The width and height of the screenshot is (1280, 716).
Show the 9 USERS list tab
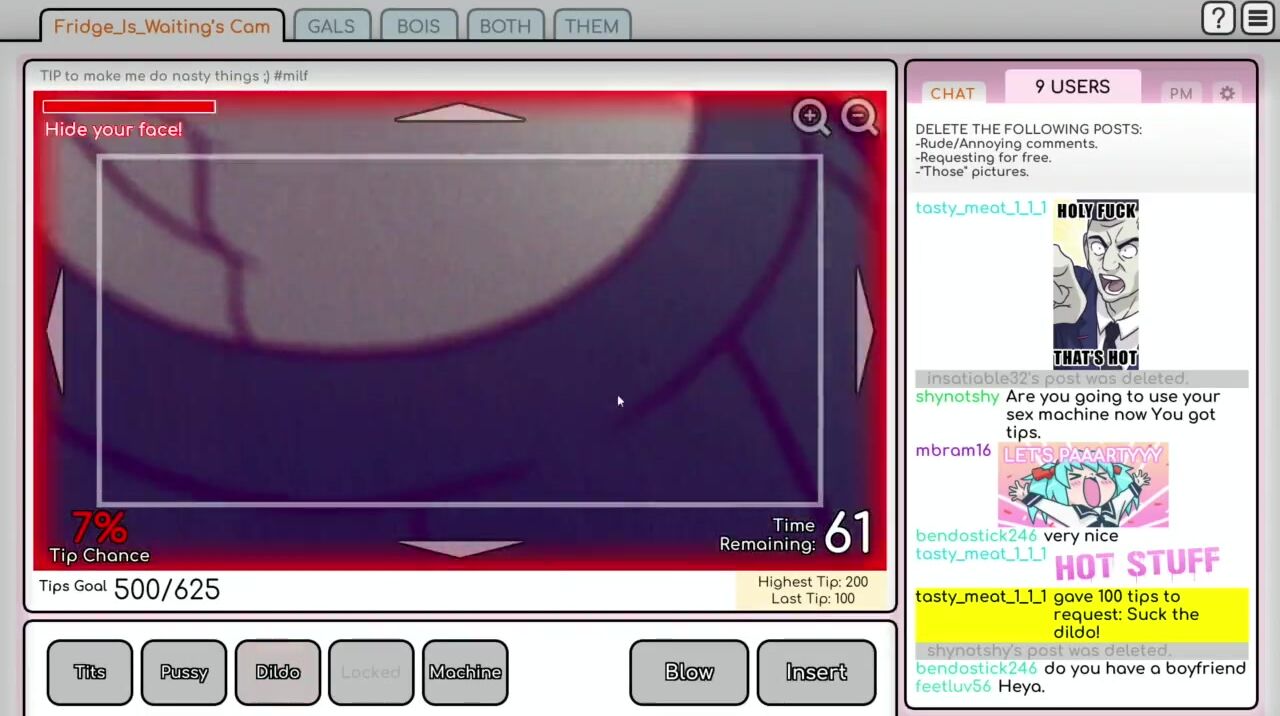coord(1072,87)
